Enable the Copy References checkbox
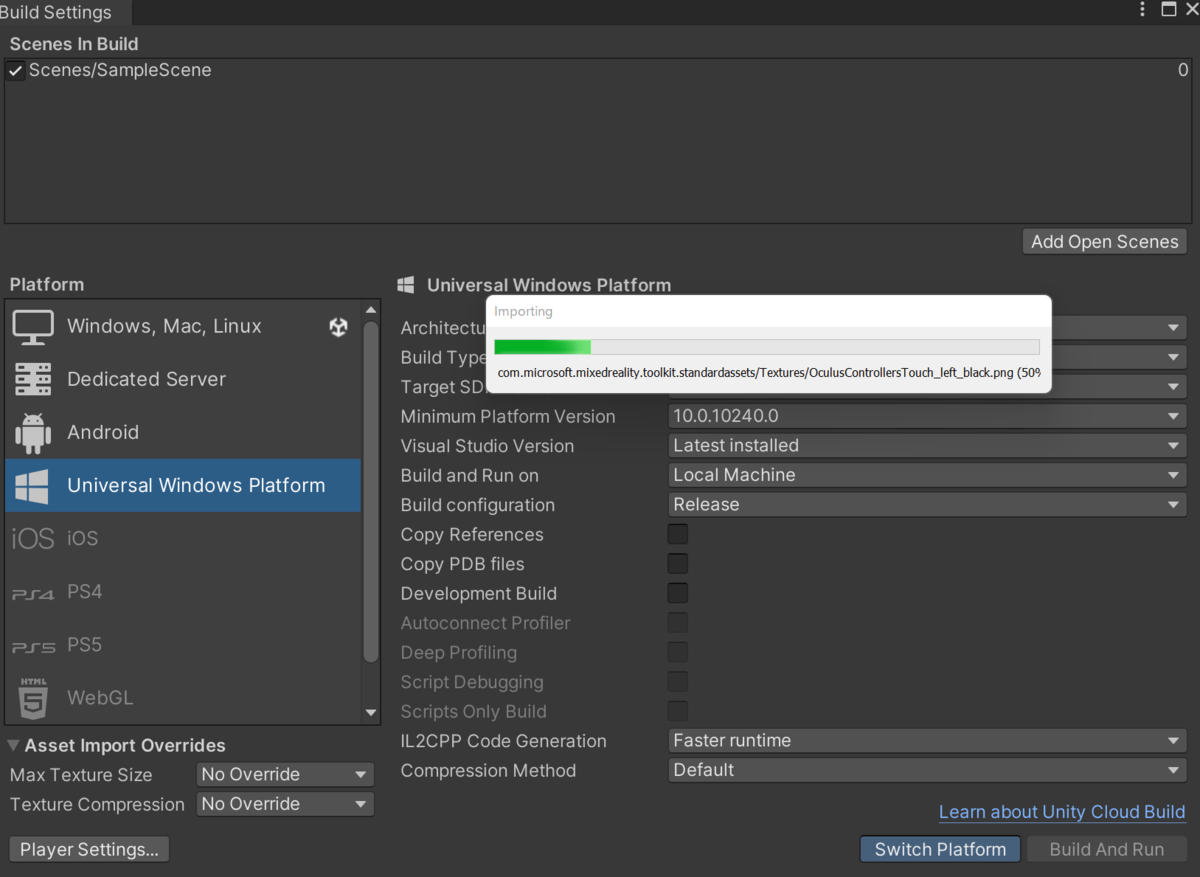1200x877 pixels. coord(678,534)
